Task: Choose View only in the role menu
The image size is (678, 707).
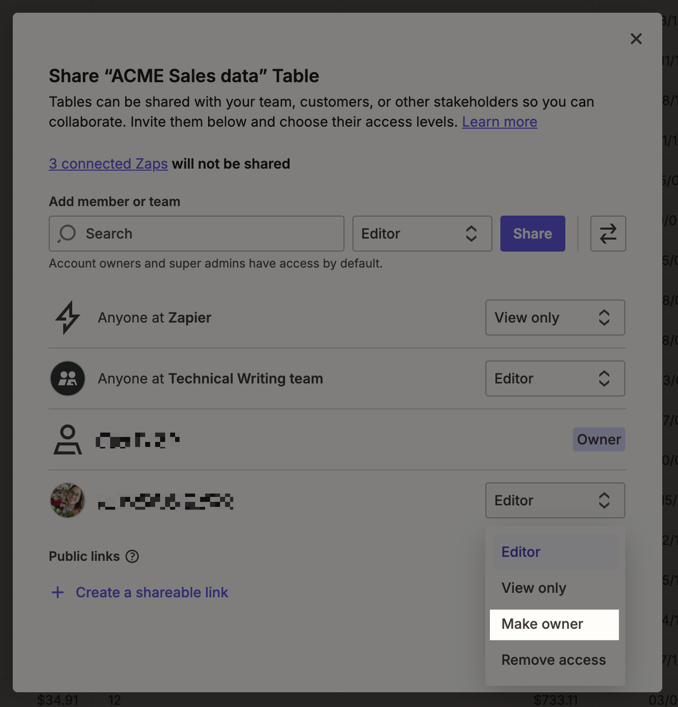Action: point(534,588)
